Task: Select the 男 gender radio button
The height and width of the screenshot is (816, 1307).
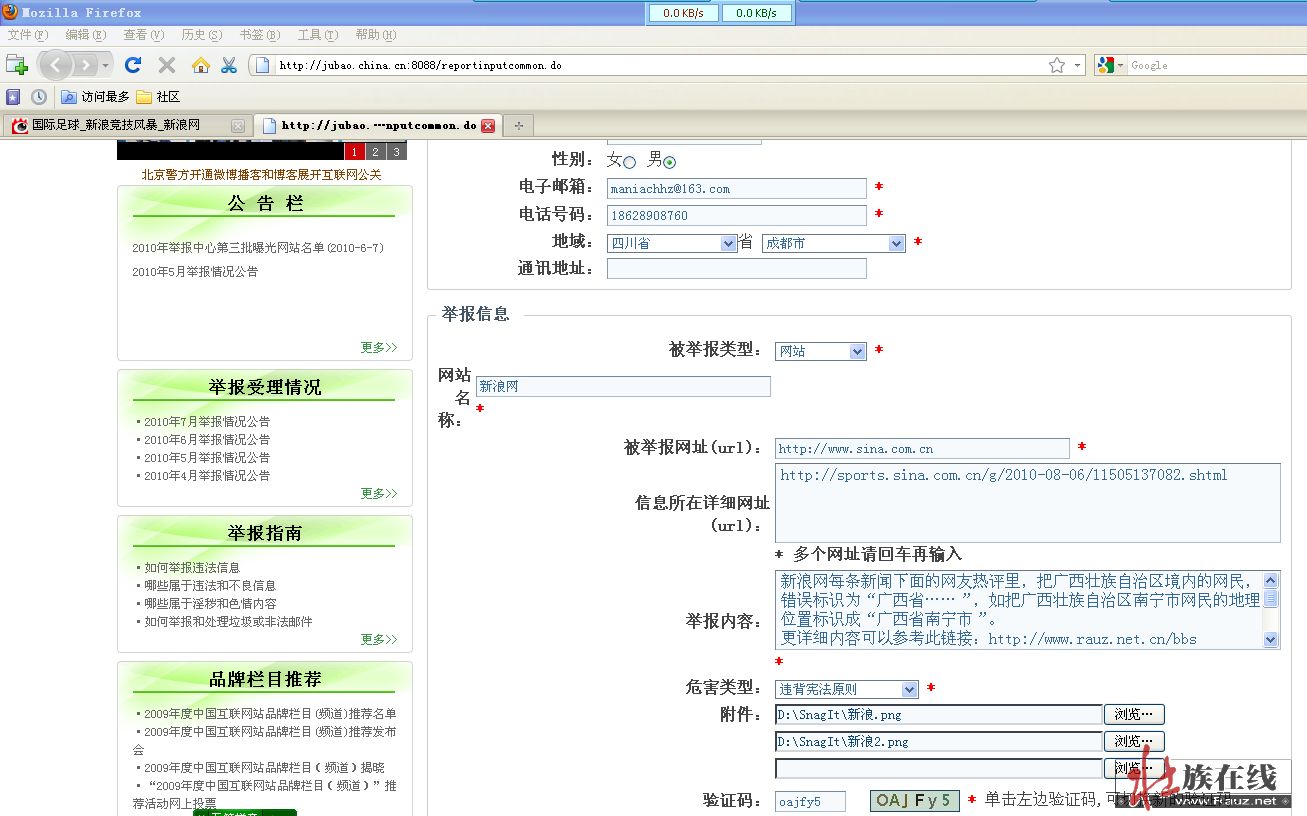Action: [669, 162]
